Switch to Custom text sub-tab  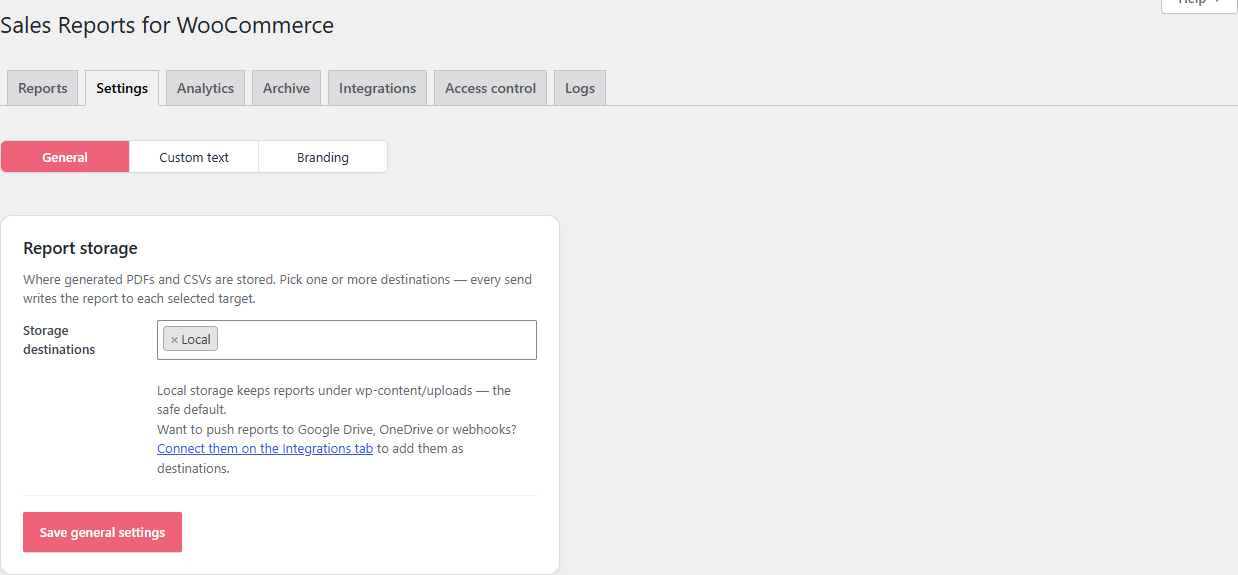pos(194,157)
